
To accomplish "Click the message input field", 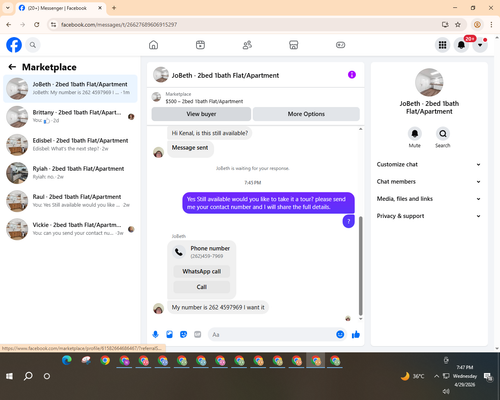I will click(272, 334).
